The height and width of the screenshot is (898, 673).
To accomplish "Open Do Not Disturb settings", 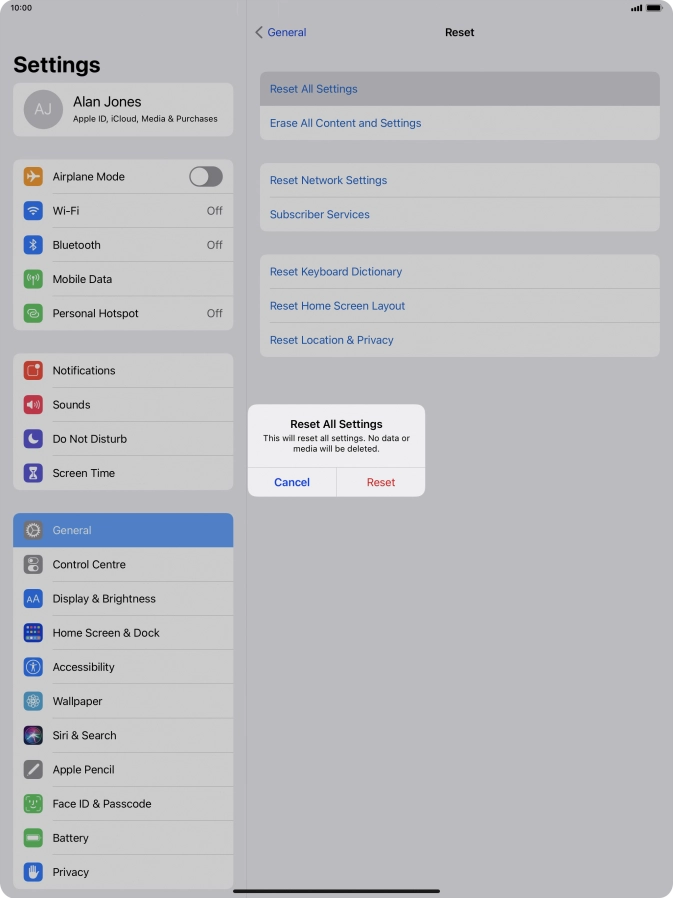I will (x=123, y=439).
